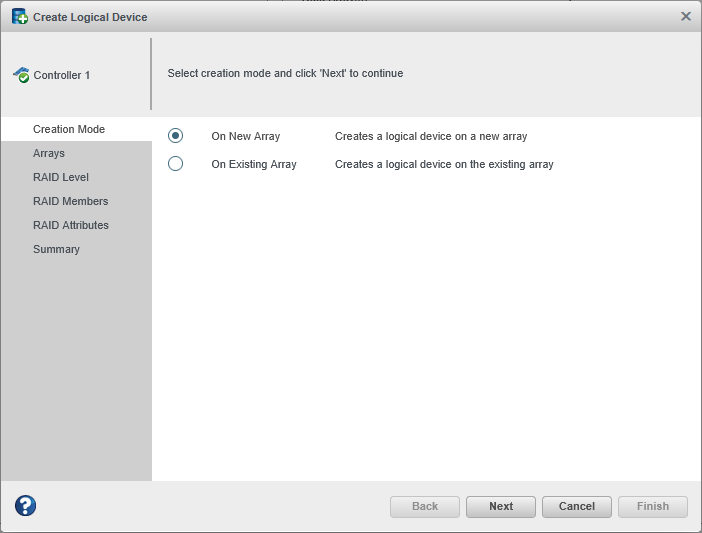Click the Create Logical Device title icon
Screen dimensions: 702x533
19,17
